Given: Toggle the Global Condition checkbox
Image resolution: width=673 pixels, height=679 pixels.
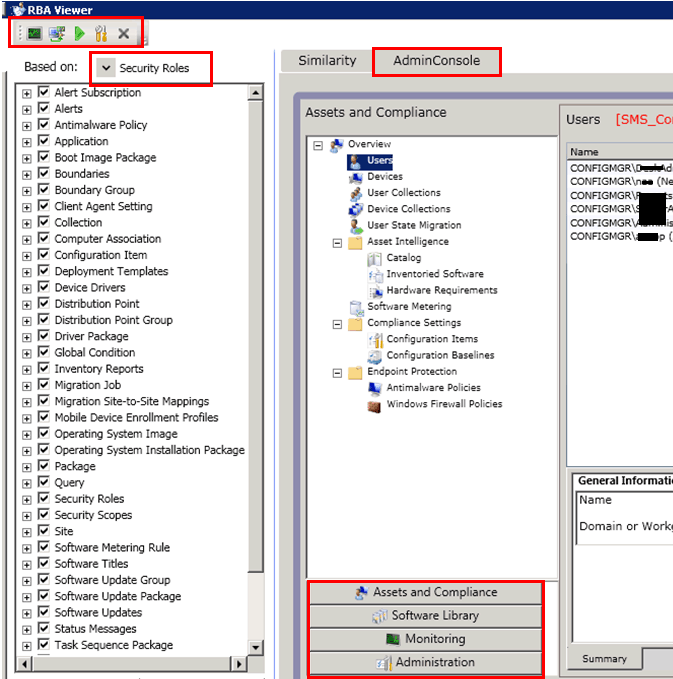Looking at the screenshot, I should (x=44, y=351).
